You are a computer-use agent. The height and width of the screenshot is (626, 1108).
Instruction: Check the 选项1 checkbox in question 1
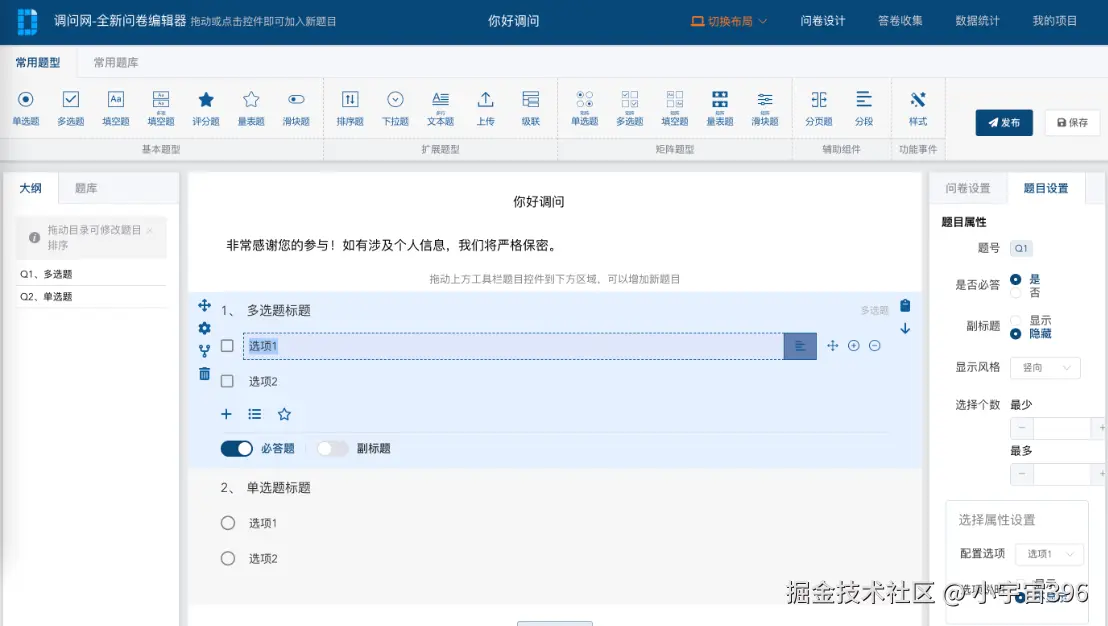pos(227,346)
